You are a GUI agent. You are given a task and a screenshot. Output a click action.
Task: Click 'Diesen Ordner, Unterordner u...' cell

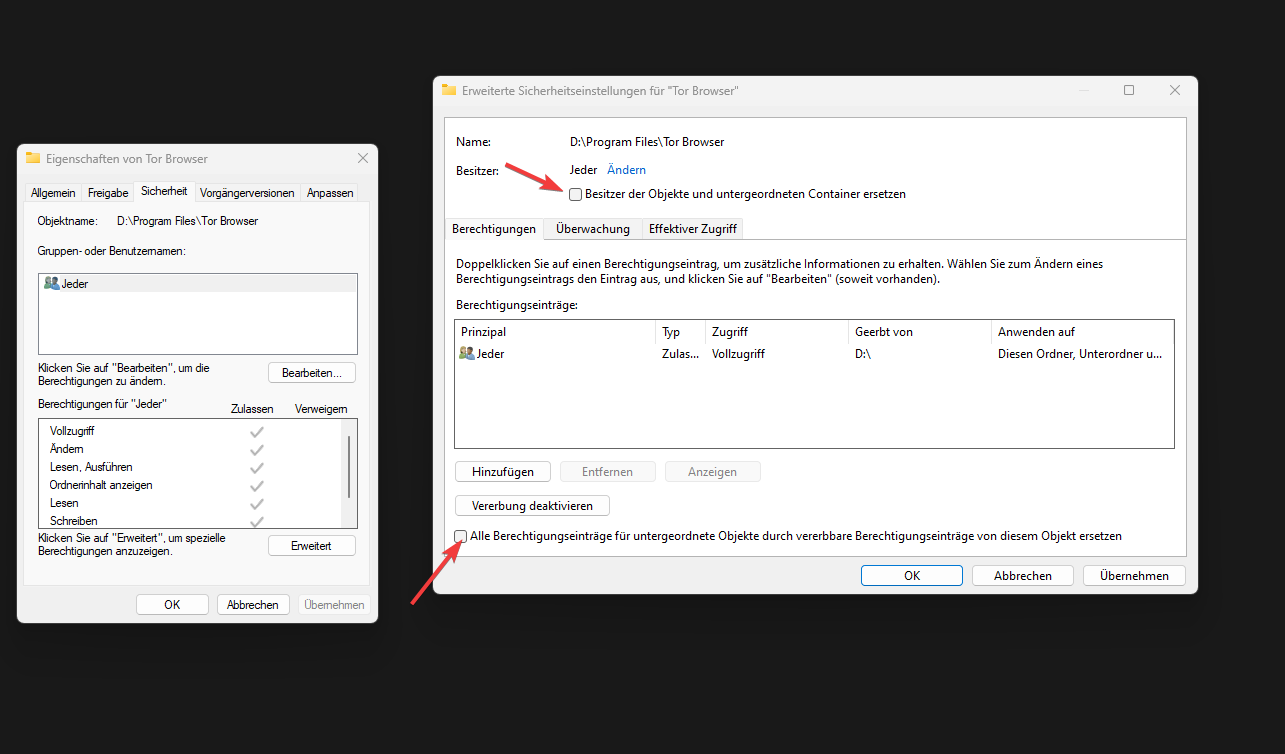(x=1080, y=354)
